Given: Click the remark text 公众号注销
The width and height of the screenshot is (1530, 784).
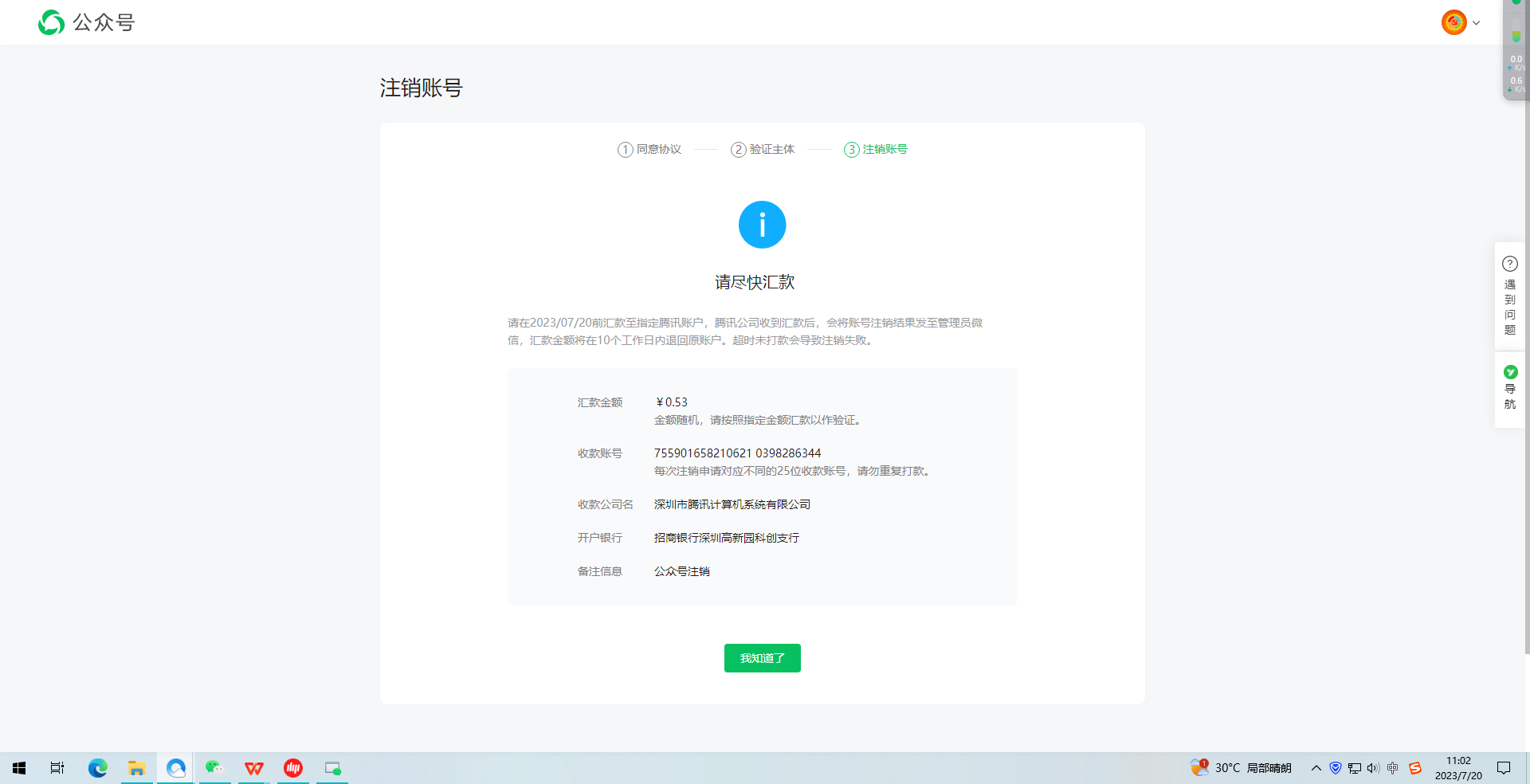Looking at the screenshot, I should pyautogui.click(x=682, y=571).
